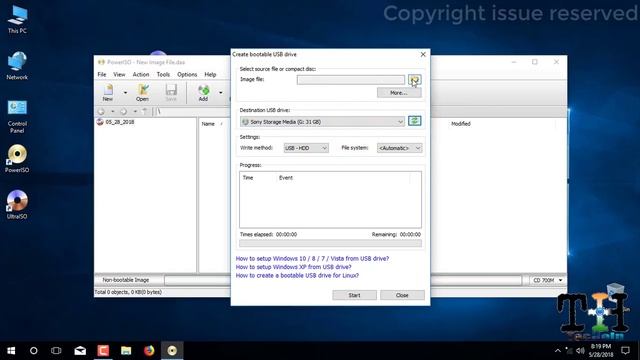Open the Help menu in PowerISO

point(210,74)
